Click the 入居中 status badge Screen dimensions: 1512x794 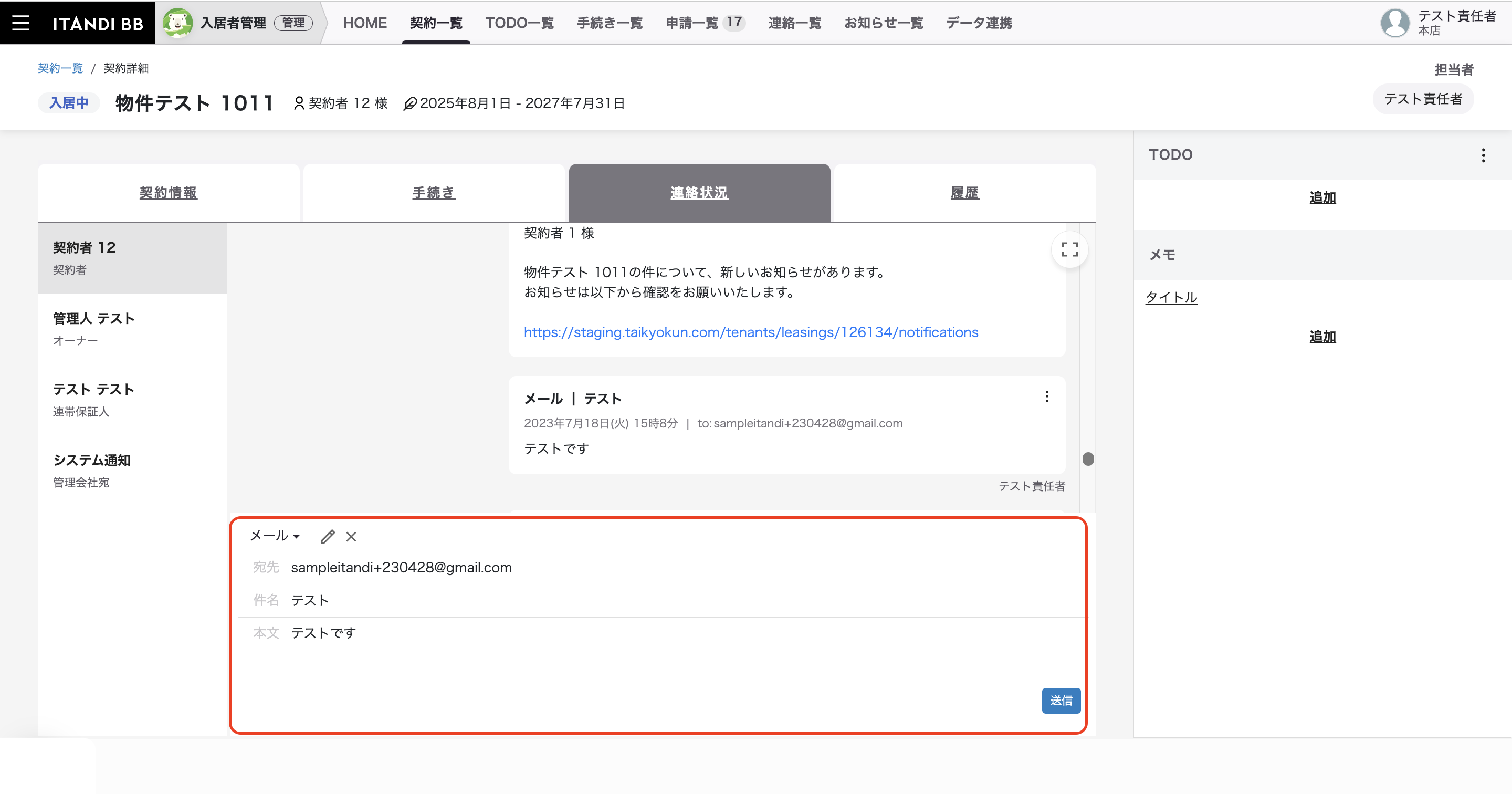(x=69, y=103)
